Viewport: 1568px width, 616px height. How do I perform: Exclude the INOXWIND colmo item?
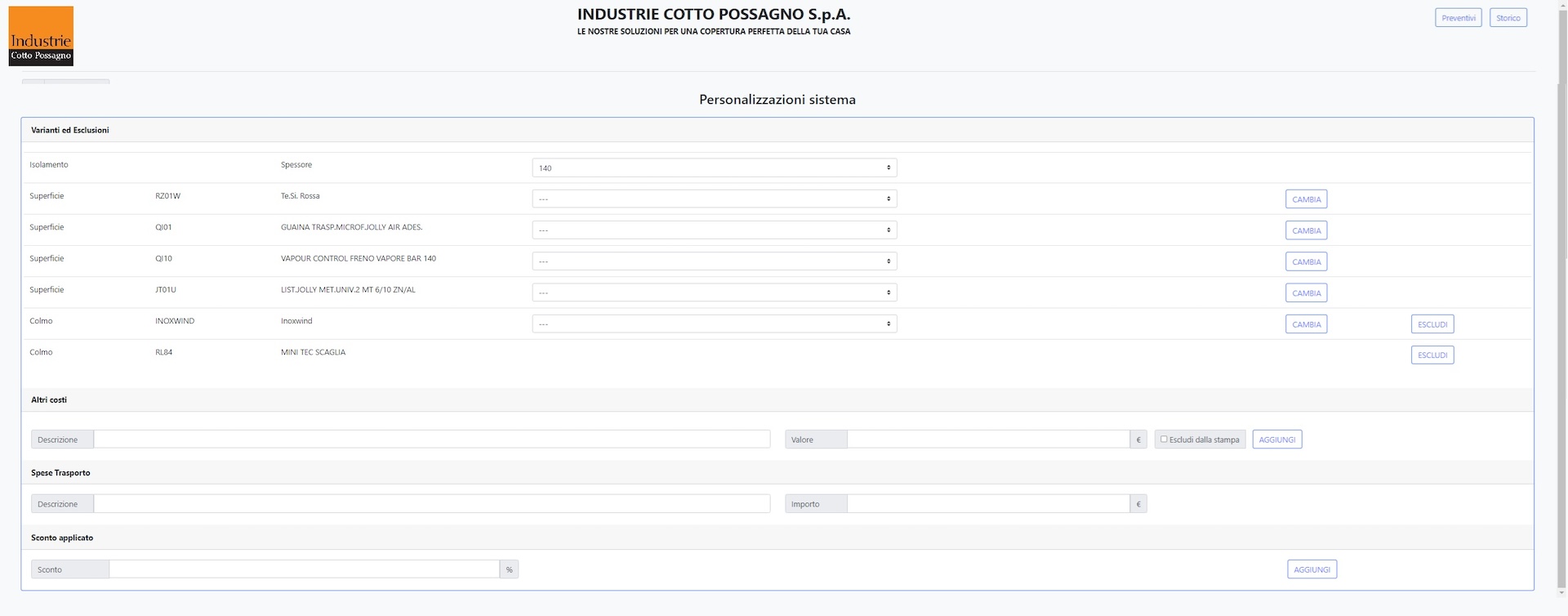click(1432, 324)
